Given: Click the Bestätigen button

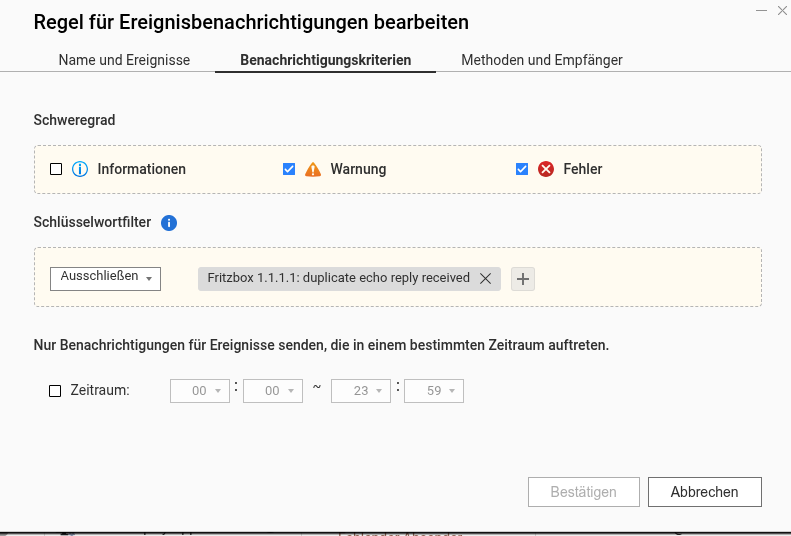Looking at the screenshot, I should (583, 492).
